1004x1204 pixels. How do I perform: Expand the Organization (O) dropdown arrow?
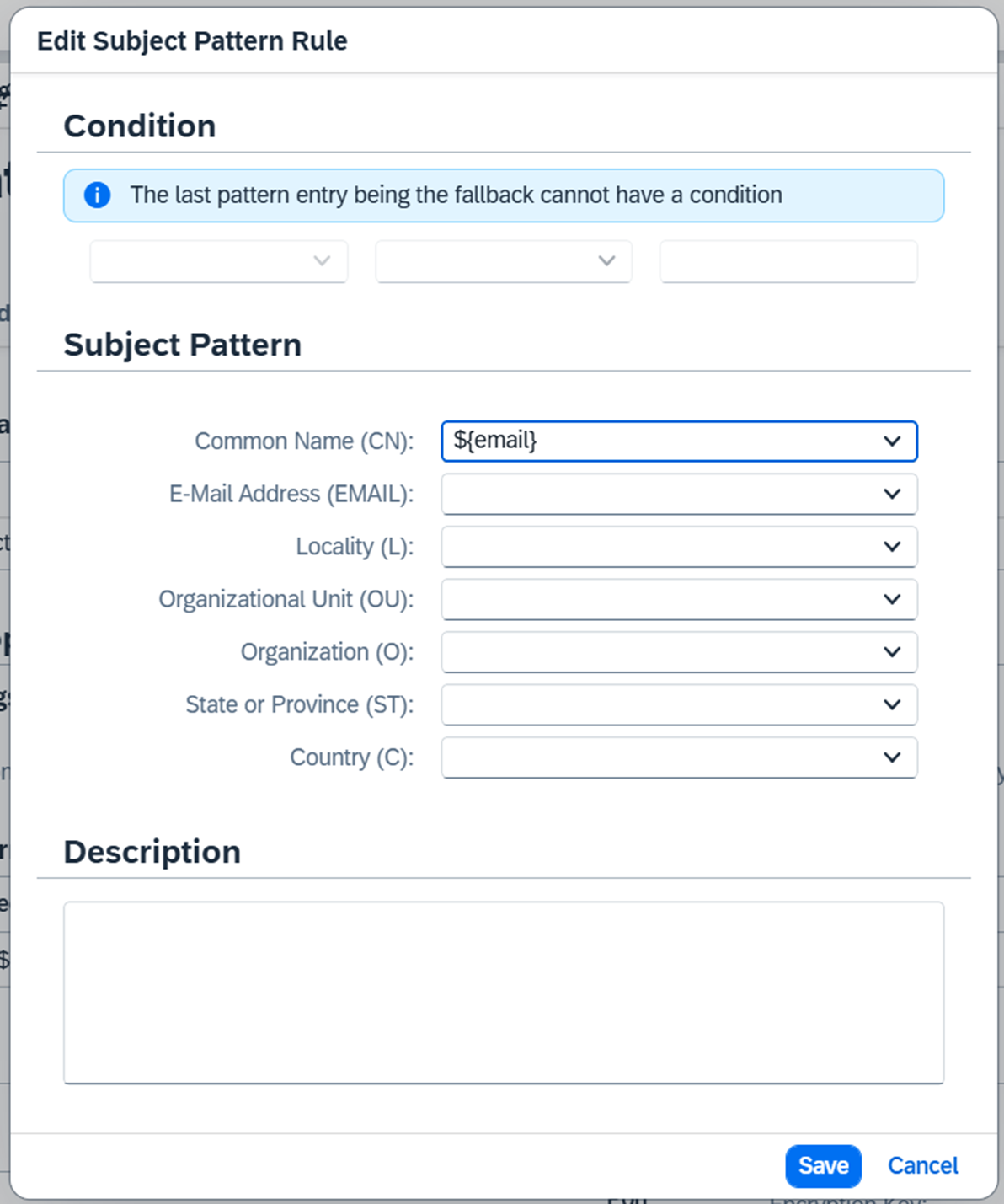click(892, 652)
